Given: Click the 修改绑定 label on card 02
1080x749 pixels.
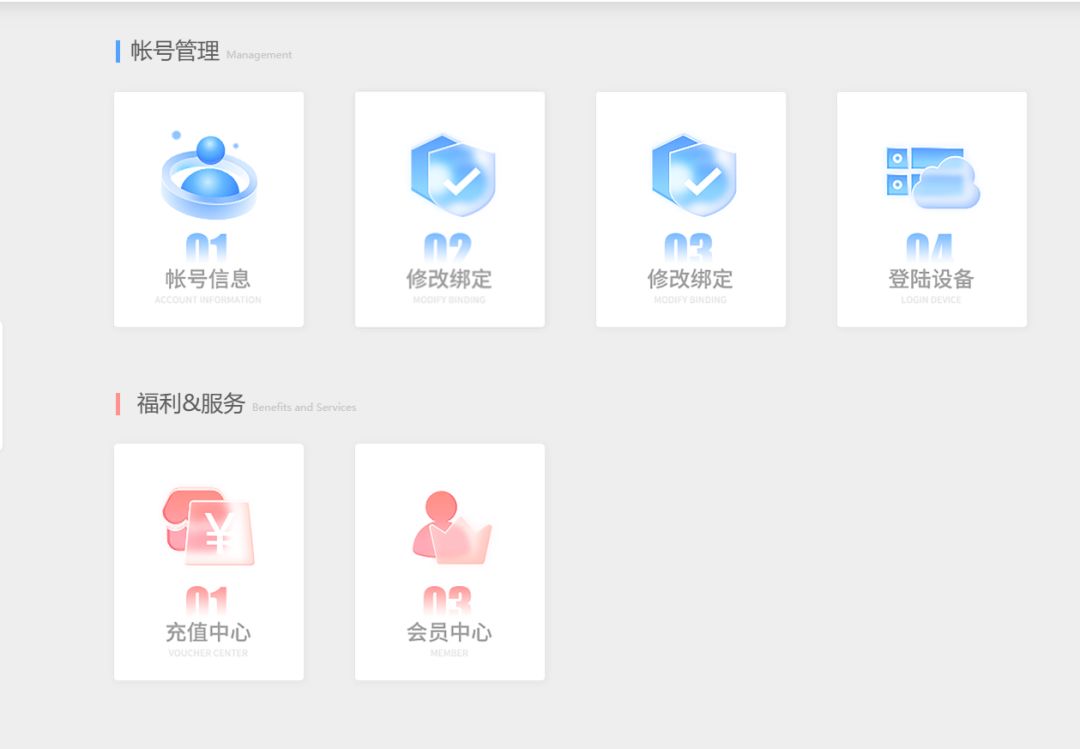Looking at the screenshot, I should click(449, 279).
